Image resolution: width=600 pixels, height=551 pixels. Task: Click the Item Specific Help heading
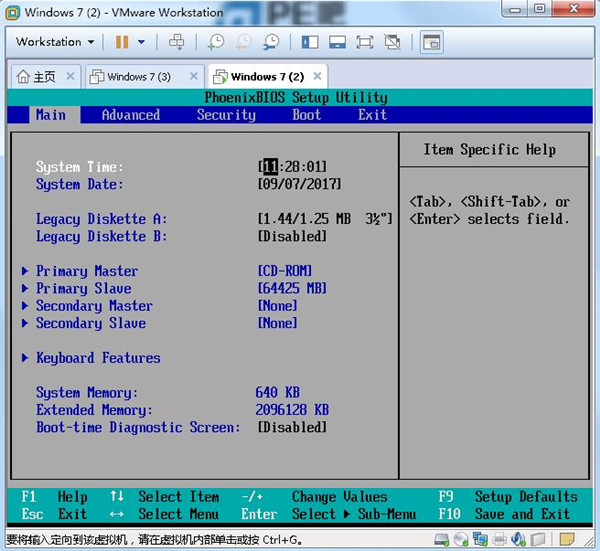[x=489, y=150]
